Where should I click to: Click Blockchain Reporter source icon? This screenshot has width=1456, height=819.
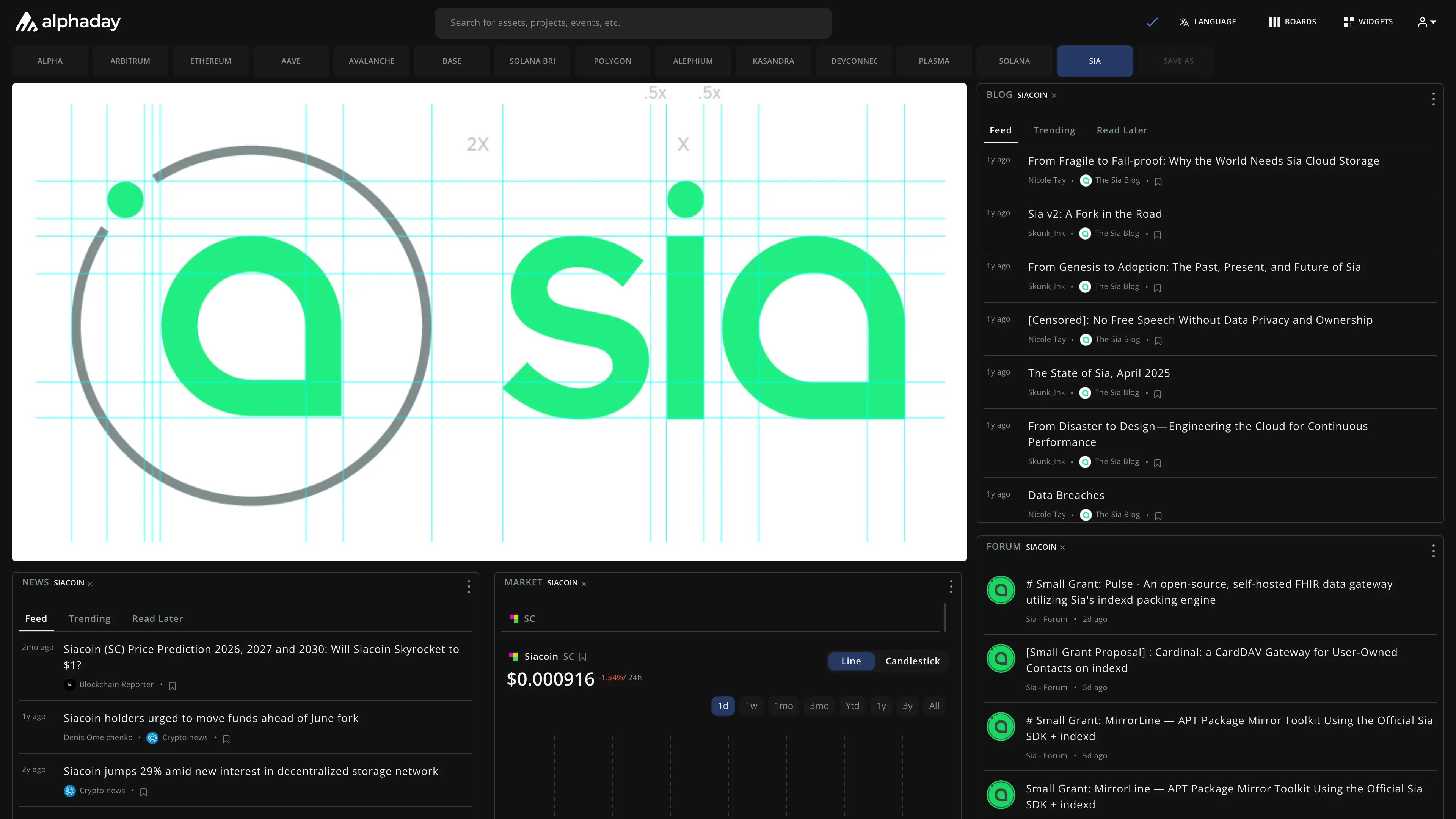tap(69, 684)
